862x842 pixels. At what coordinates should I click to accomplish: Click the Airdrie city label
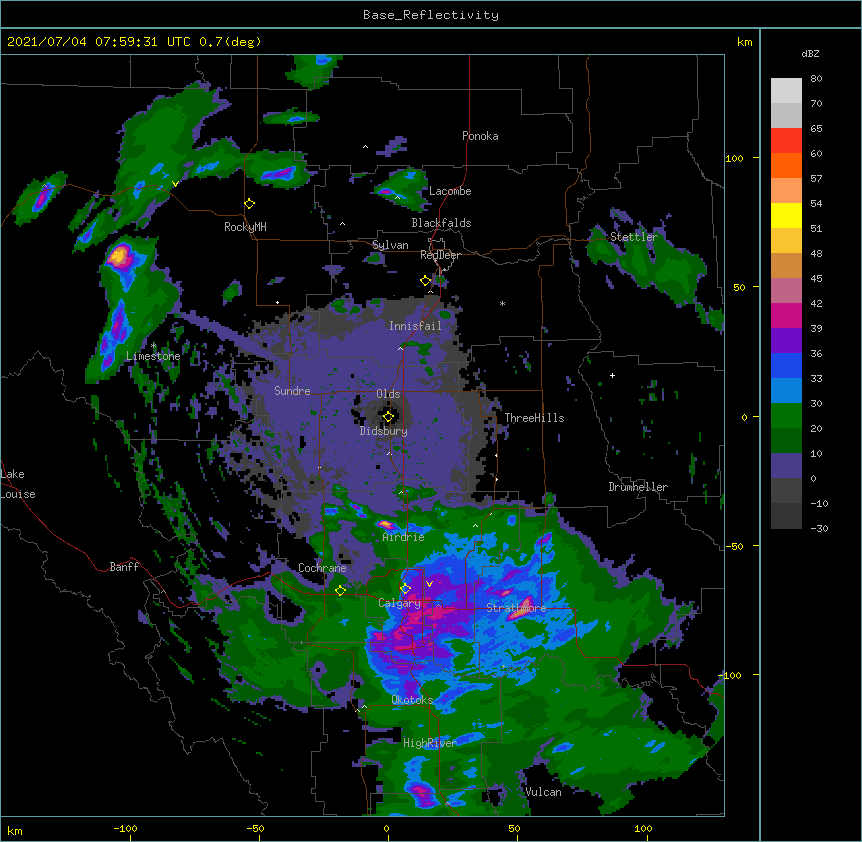pyautogui.click(x=404, y=537)
